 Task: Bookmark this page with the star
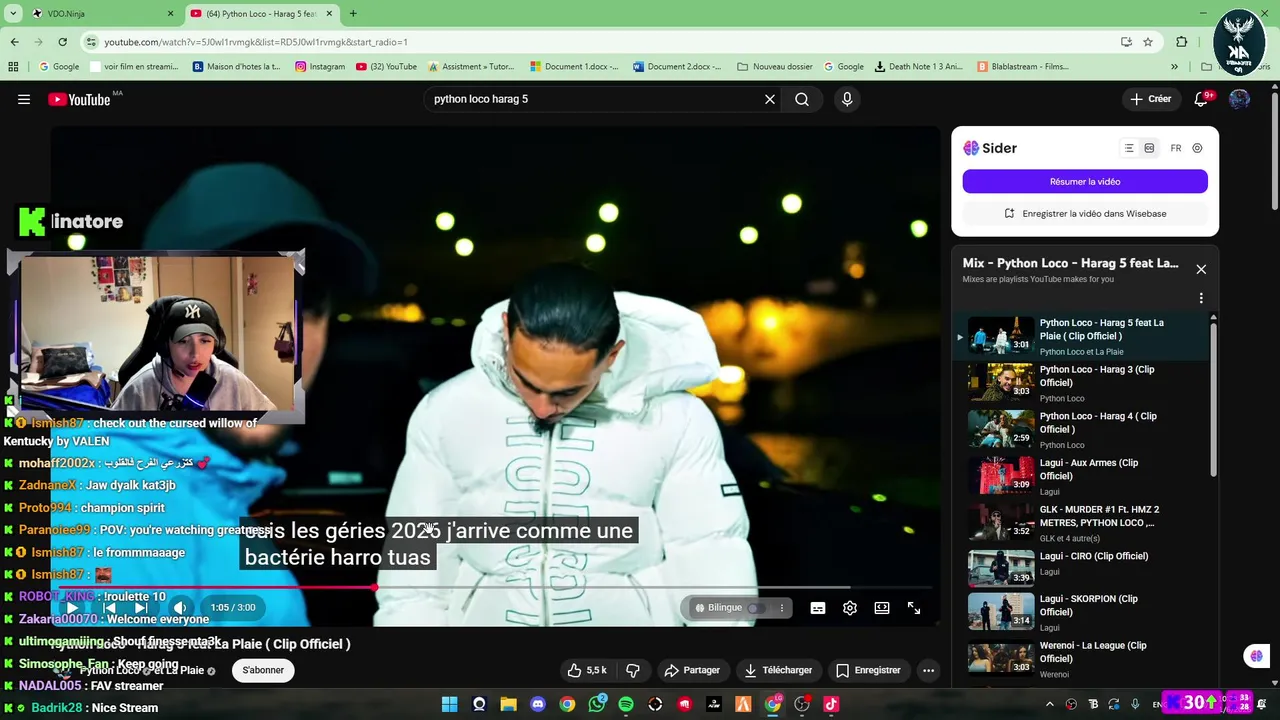(x=1148, y=42)
